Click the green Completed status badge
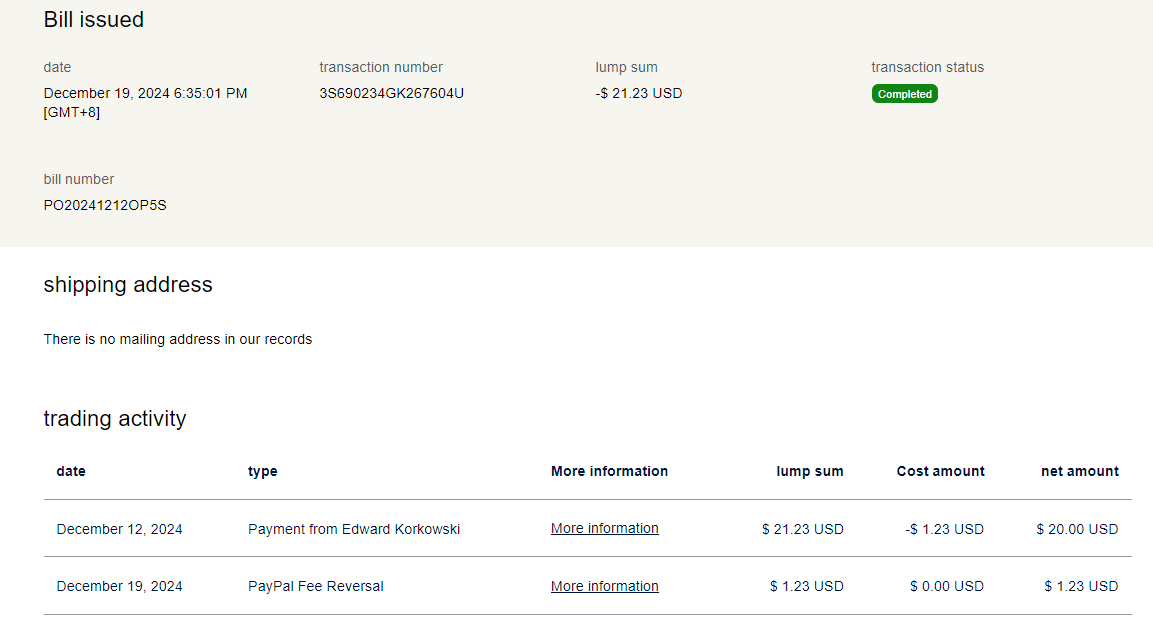Image resolution: width=1153 pixels, height=620 pixels. point(904,94)
